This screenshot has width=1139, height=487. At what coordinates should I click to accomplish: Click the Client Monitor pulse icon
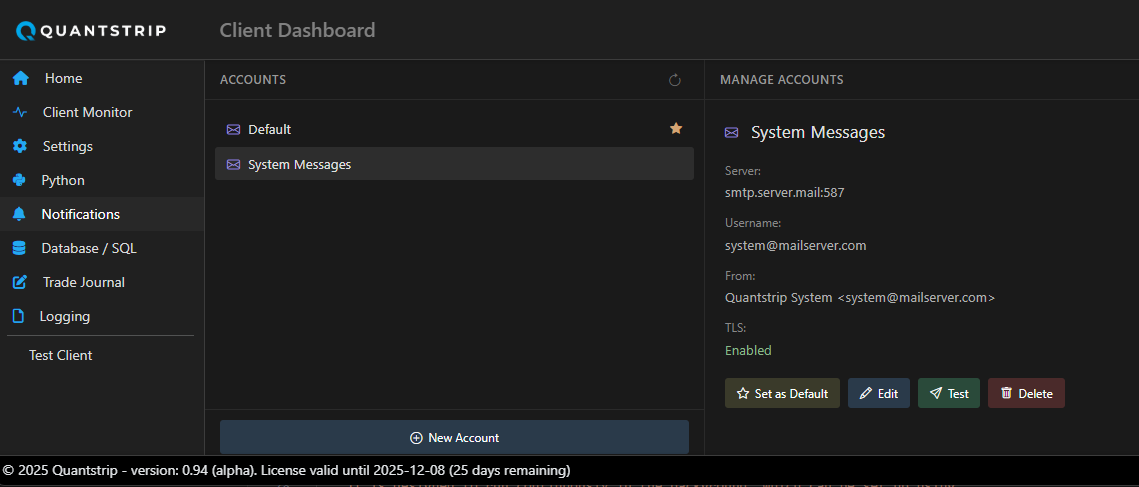tap(20, 112)
